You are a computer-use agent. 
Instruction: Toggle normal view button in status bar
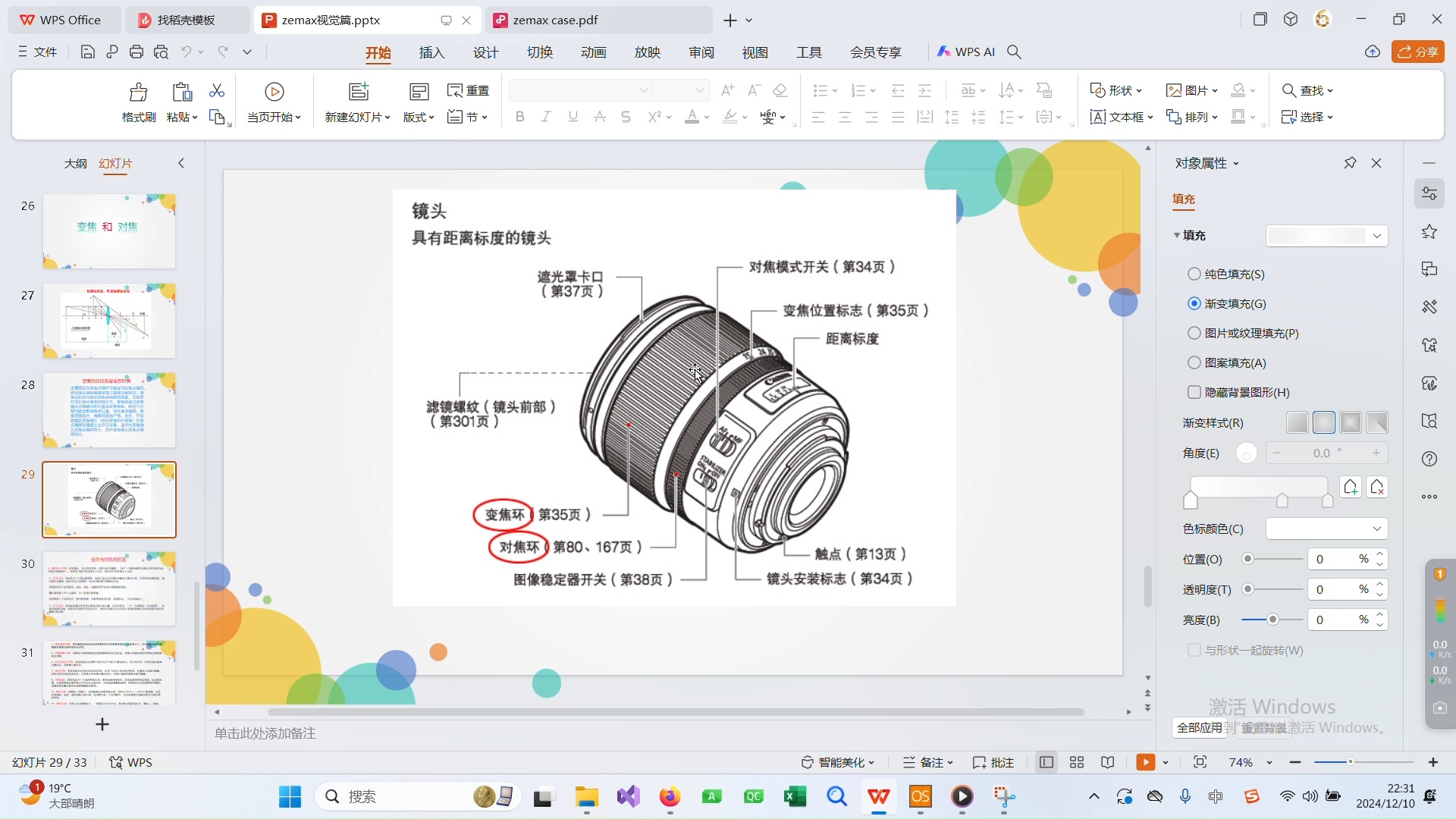coord(1046,762)
